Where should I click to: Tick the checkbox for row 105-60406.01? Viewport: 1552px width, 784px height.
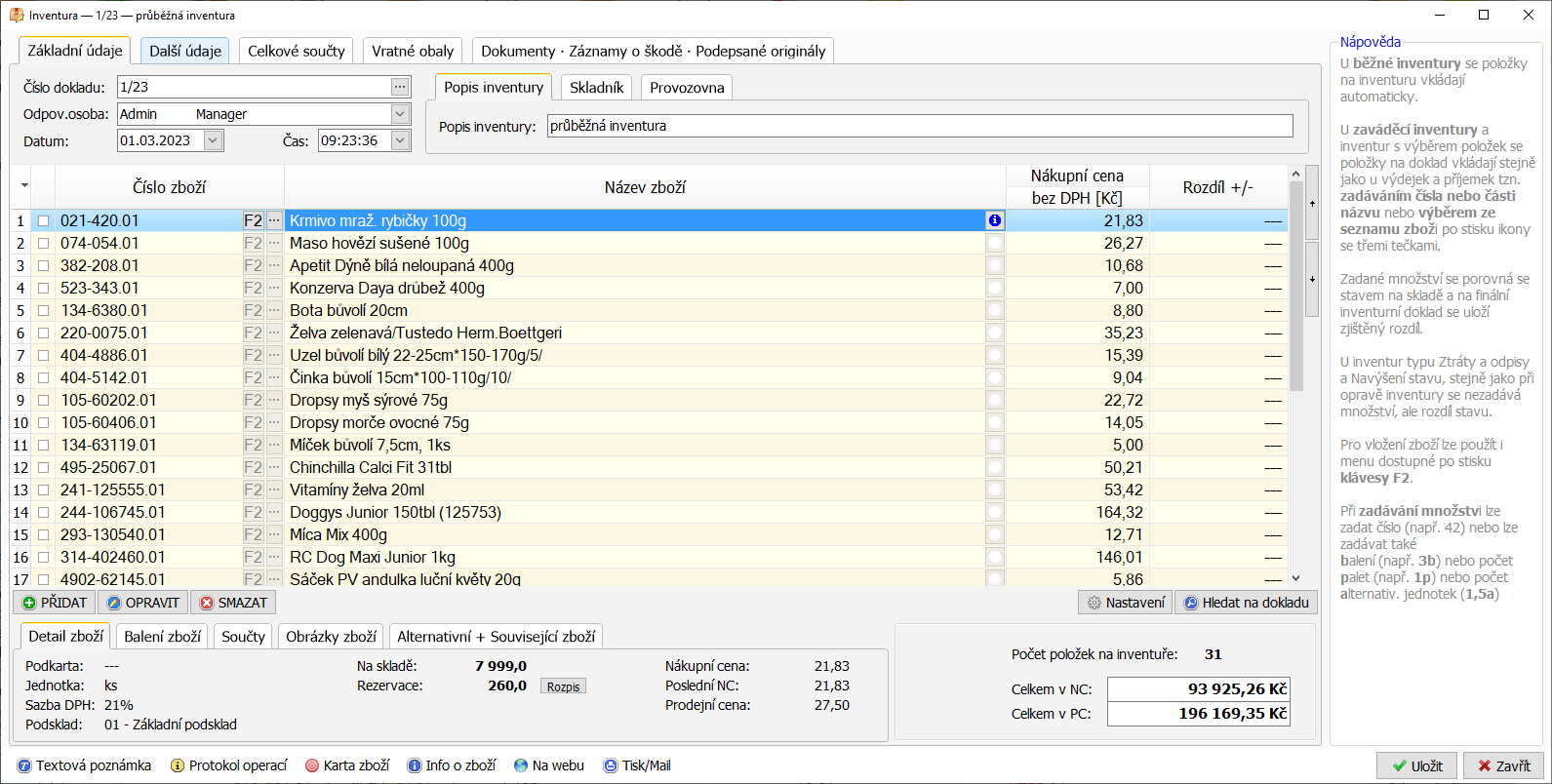point(43,423)
